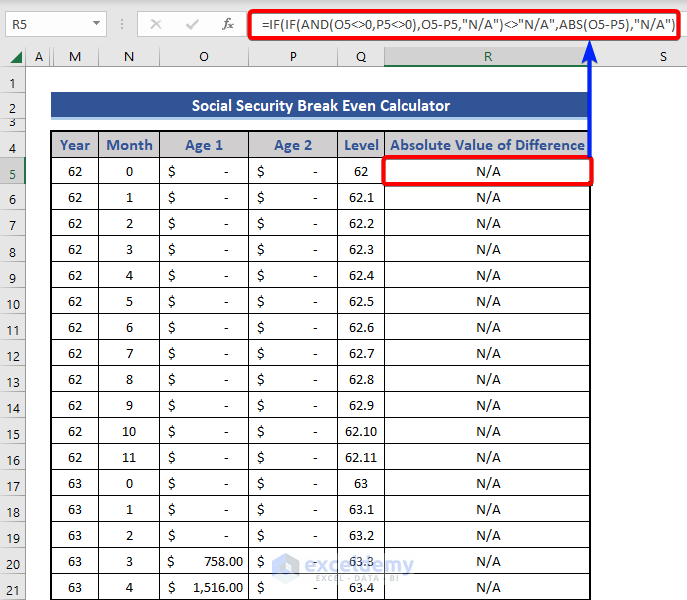The height and width of the screenshot is (600, 687).
Task: Select column header A
Action: click(x=39, y=57)
